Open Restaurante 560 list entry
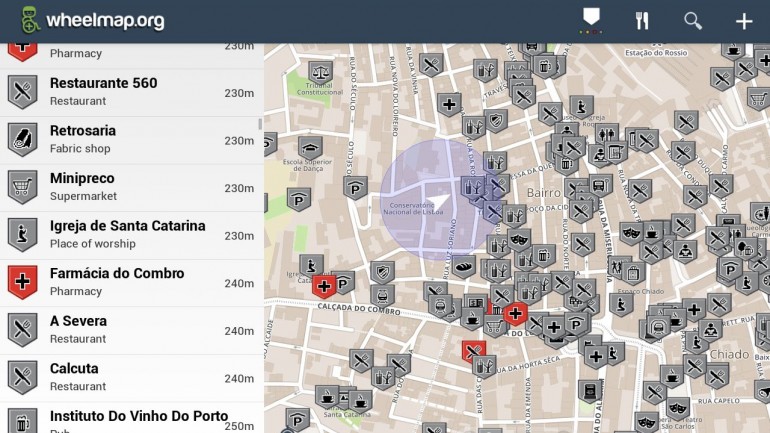The width and height of the screenshot is (770, 433). coord(132,92)
